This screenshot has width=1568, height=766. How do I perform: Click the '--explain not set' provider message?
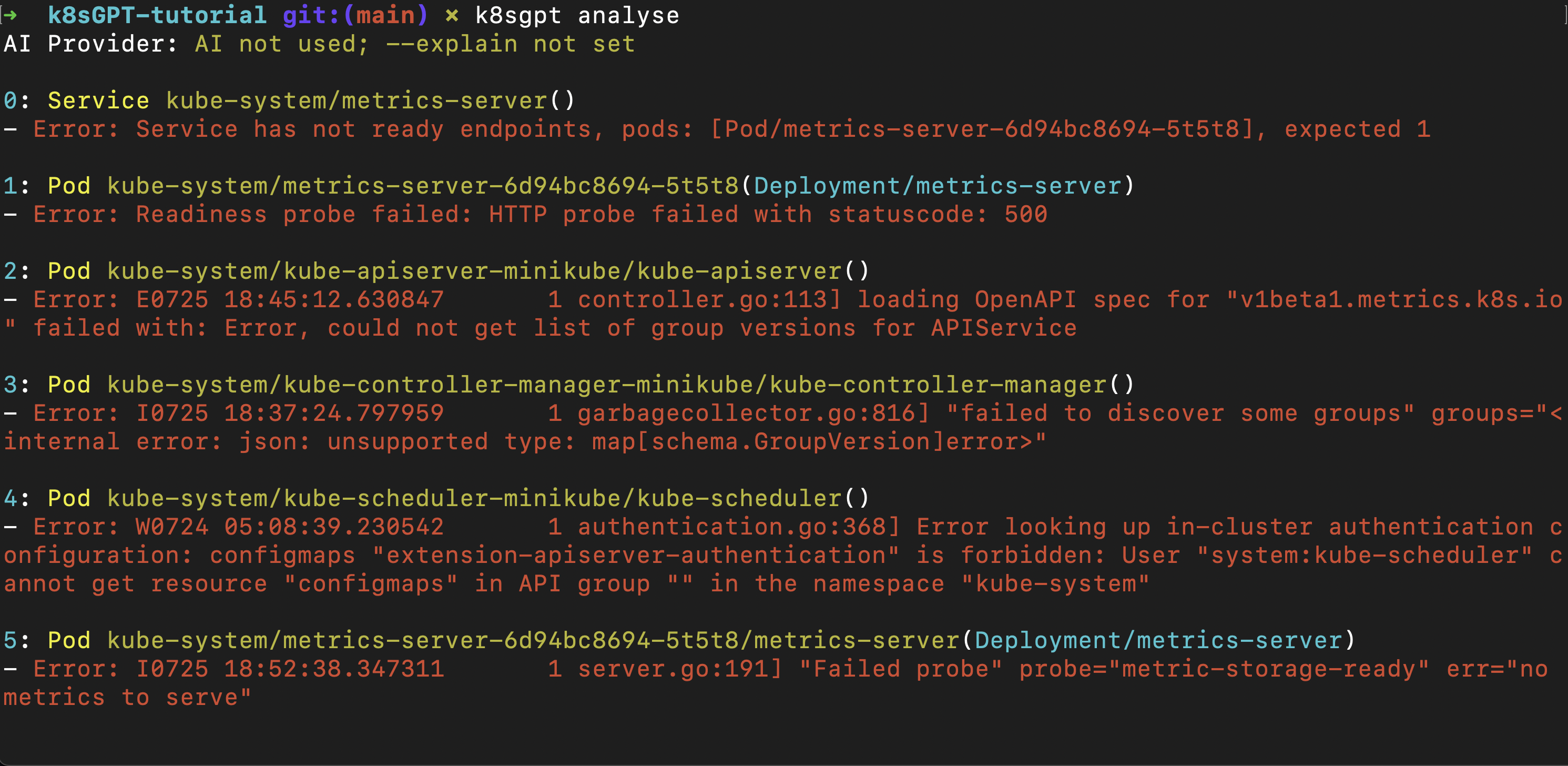click(511, 44)
